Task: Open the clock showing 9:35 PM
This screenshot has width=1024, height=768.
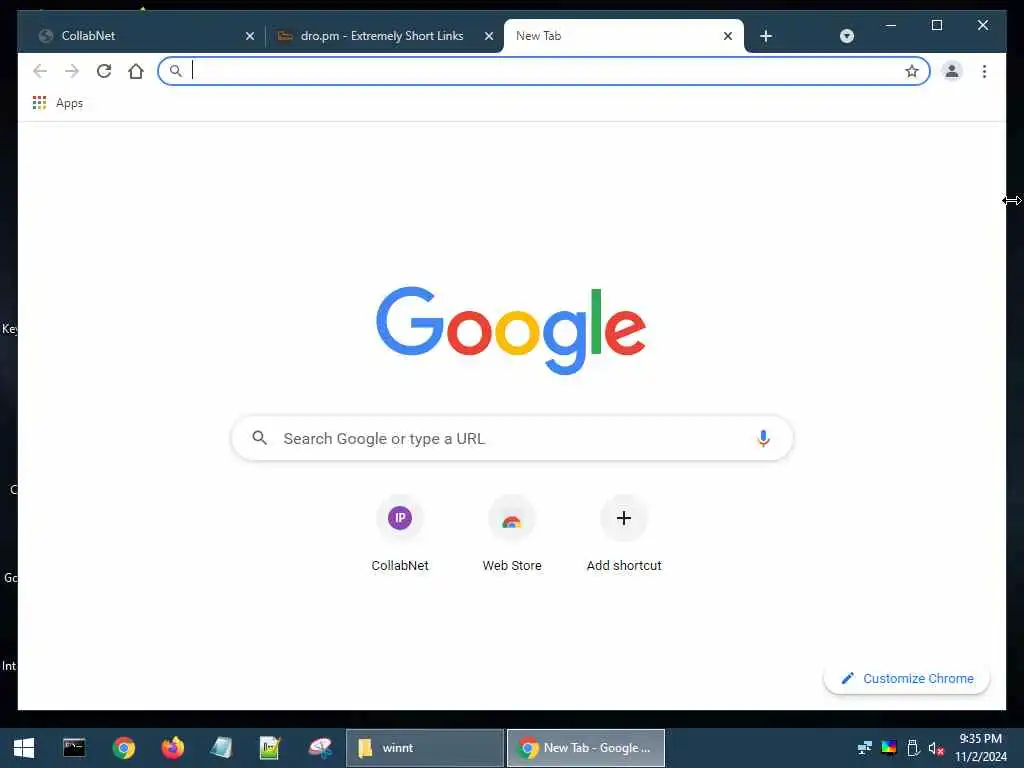Action: pos(980,748)
